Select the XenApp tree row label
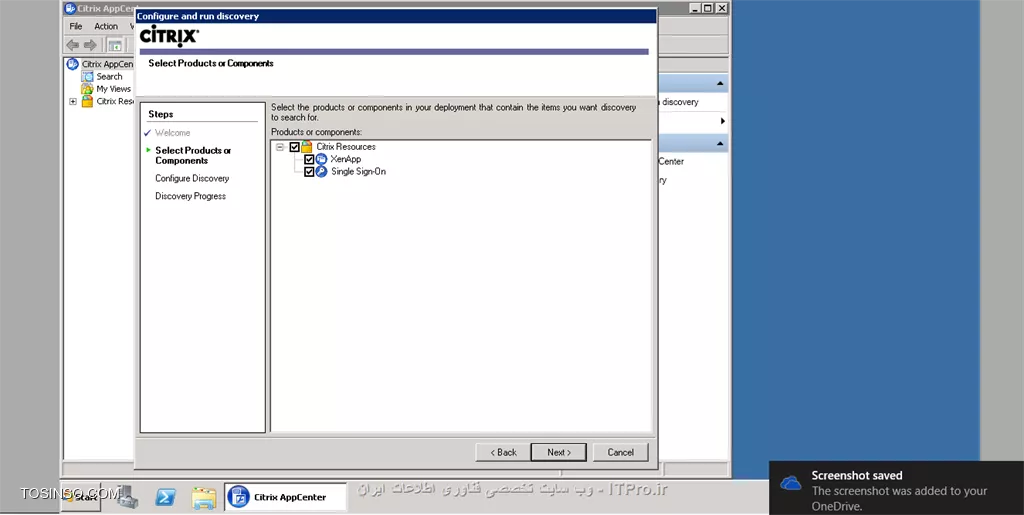The image size is (1024, 515). 345,159
